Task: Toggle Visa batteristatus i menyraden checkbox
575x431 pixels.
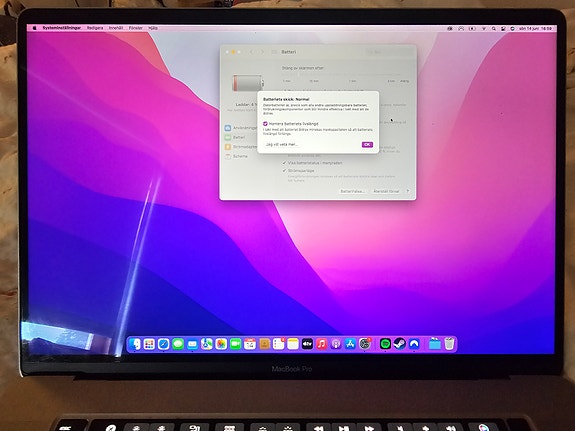Action: [284, 163]
